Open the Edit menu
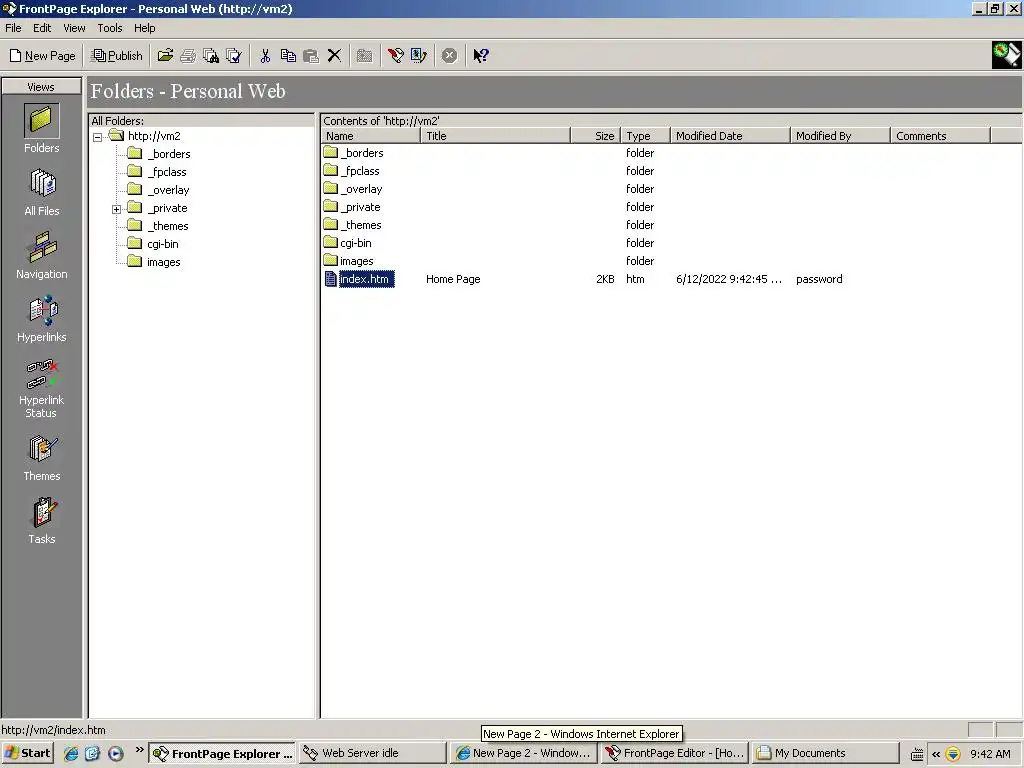Viewport: 1024px width, 768px height. (42, 28)
